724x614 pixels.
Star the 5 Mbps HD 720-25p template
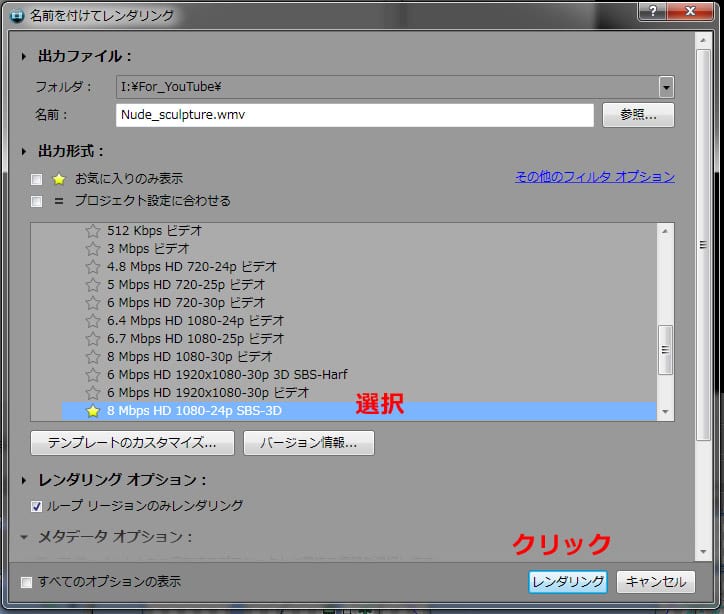pos(94,285)
